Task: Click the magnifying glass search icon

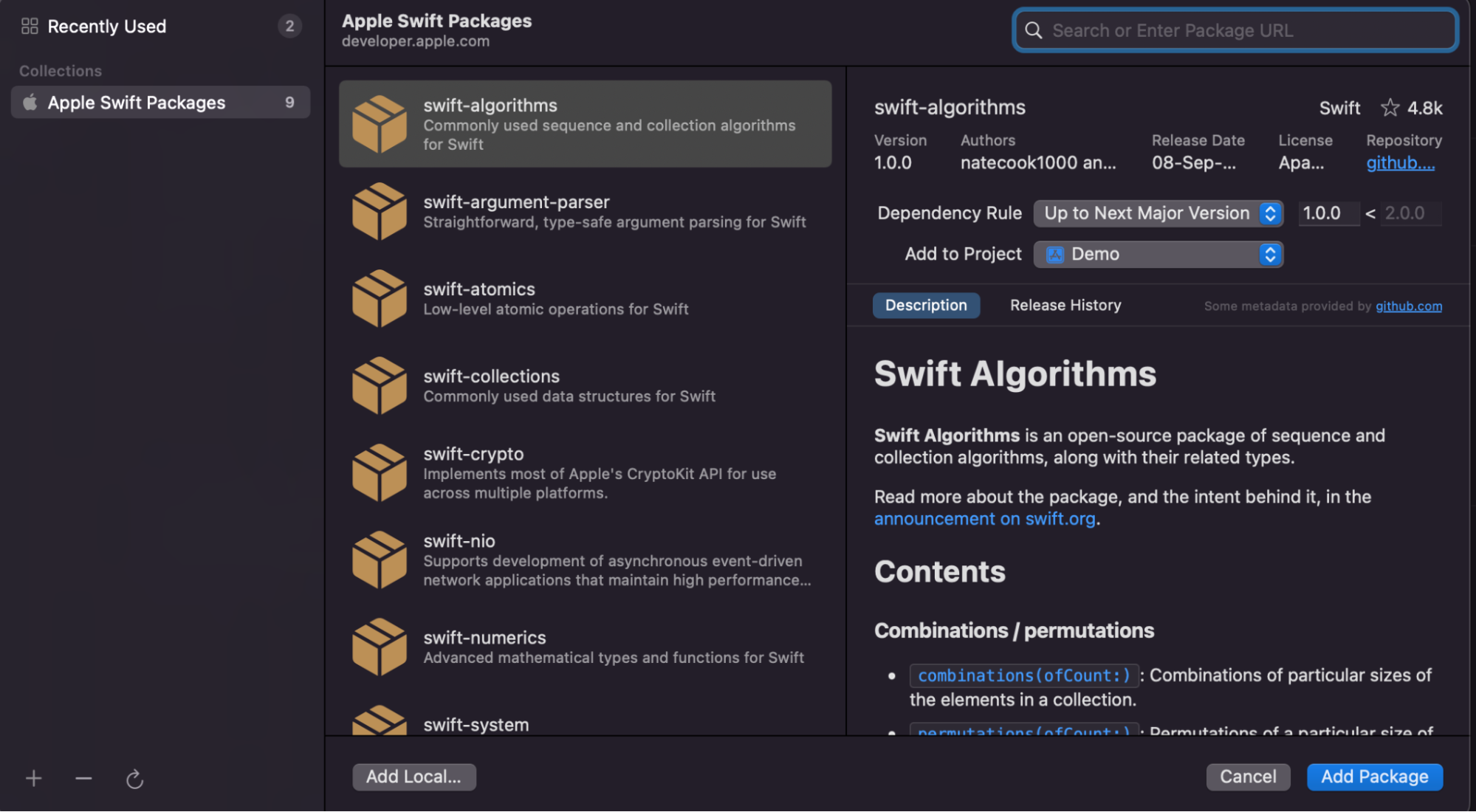Action: (1034, 30)
